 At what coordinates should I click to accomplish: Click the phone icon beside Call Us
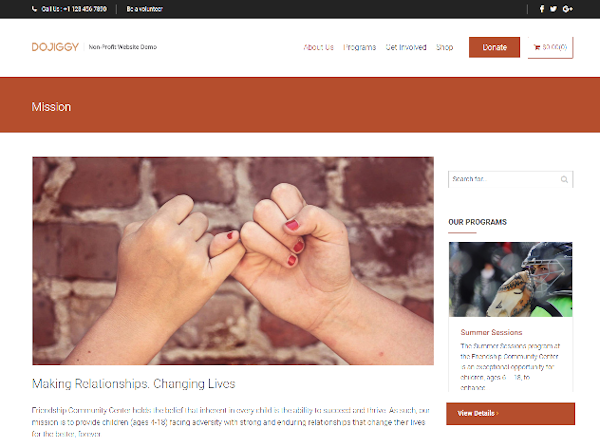[34, 9]
